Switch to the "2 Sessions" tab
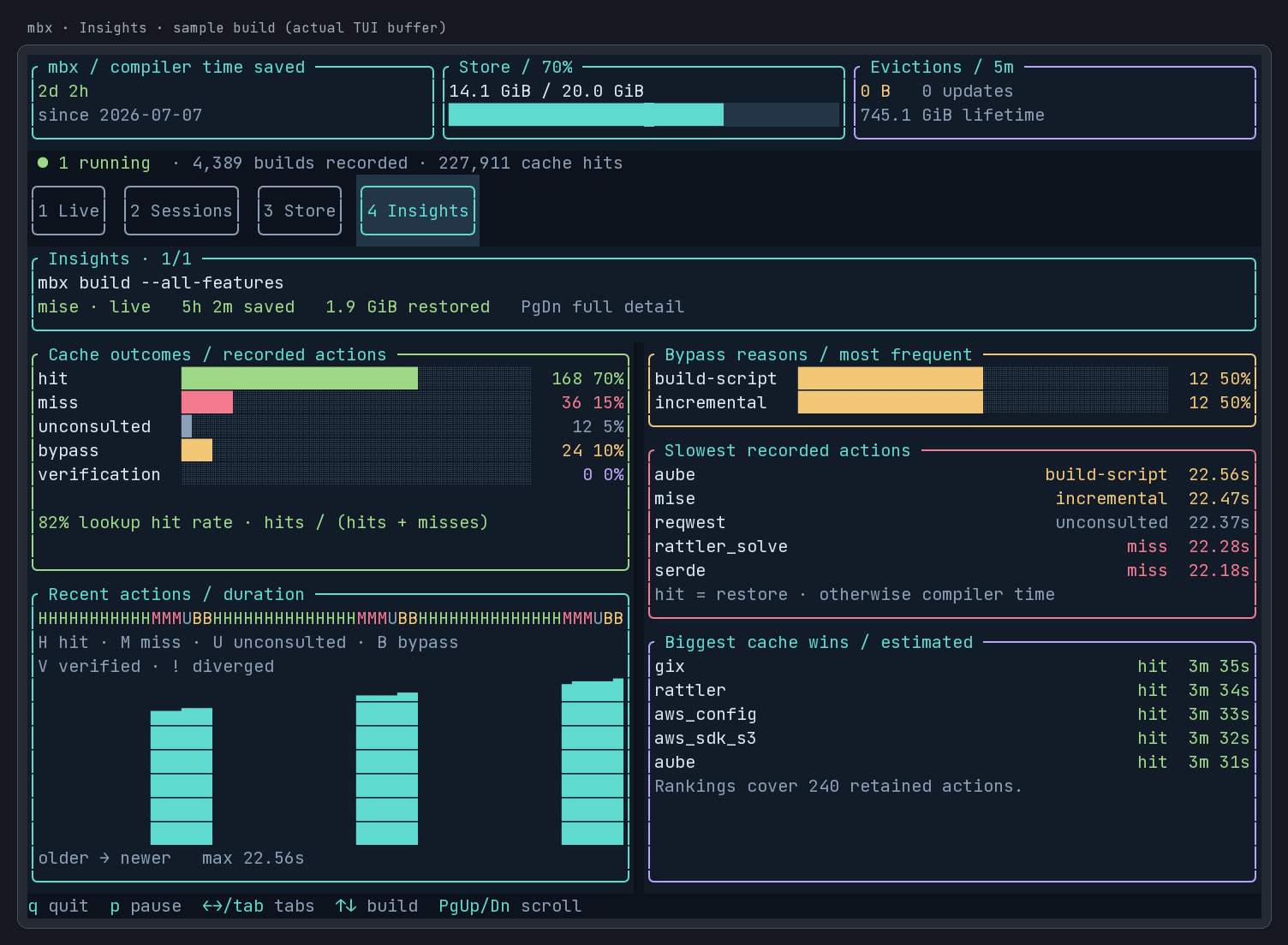This screenshot has width=1288, height=945. (x=182, y=211)
